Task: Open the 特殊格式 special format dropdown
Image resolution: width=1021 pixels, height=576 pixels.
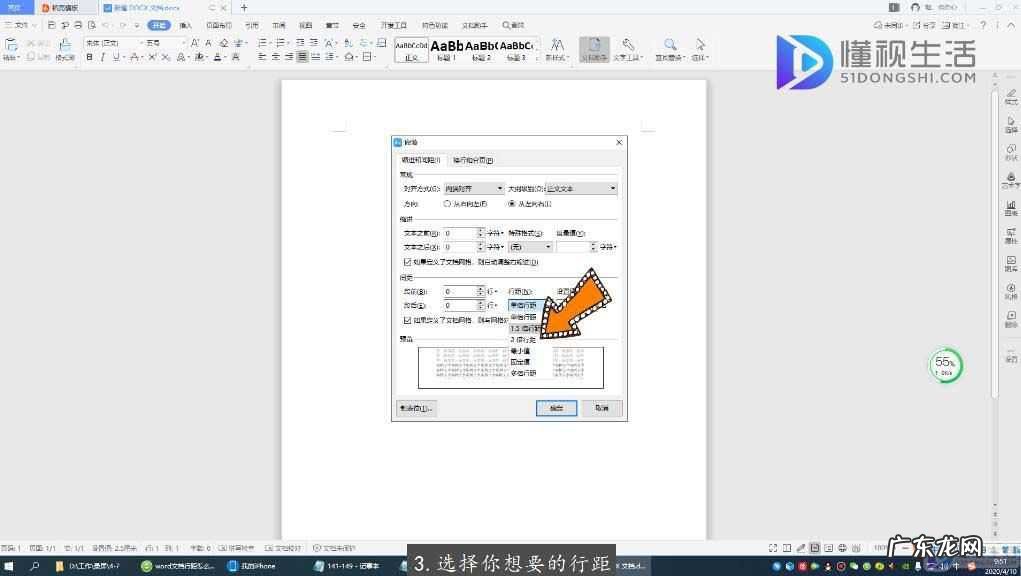Action: point(547,246)
